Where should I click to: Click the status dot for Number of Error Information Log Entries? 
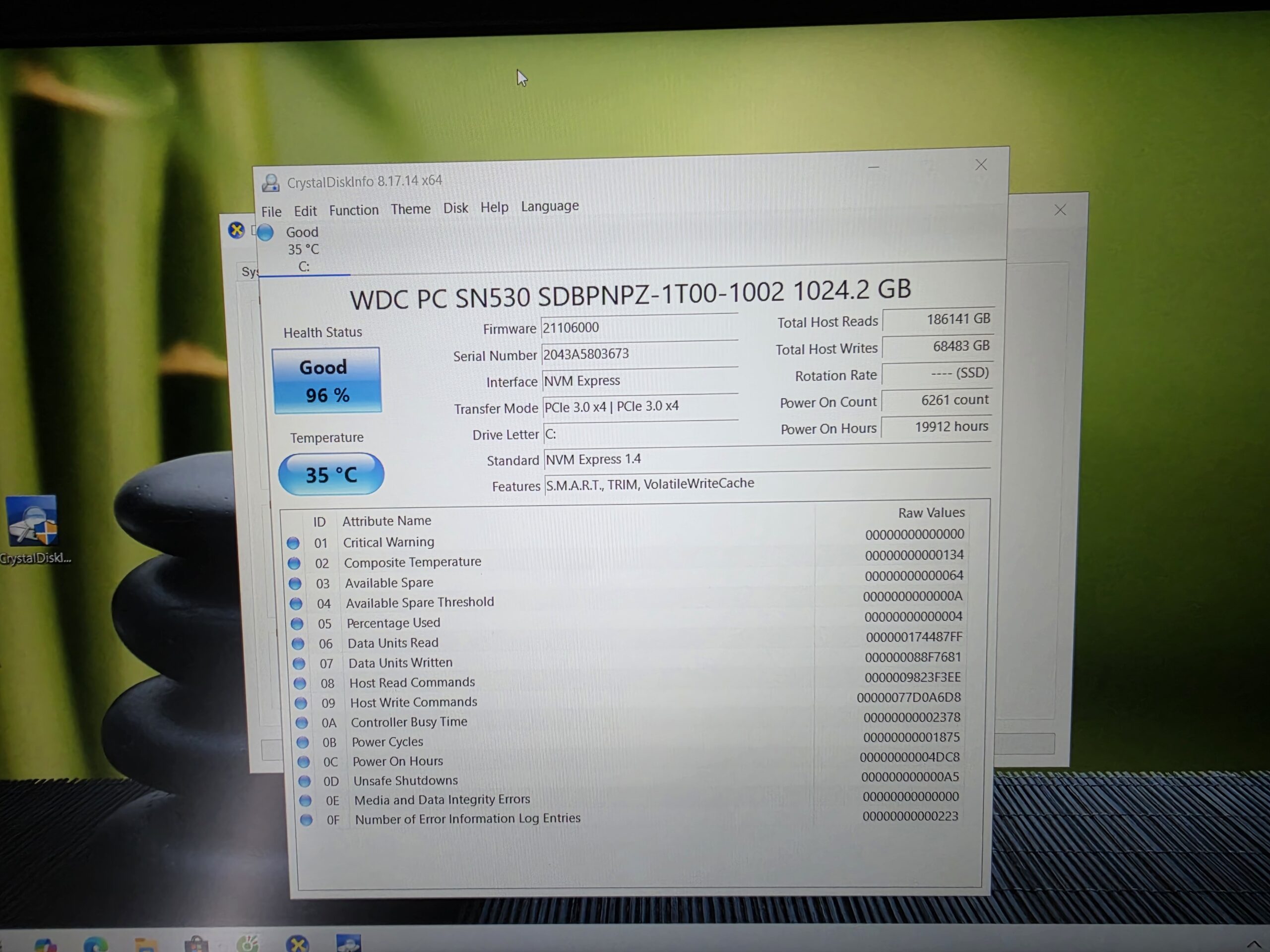(x=306, y=820)
